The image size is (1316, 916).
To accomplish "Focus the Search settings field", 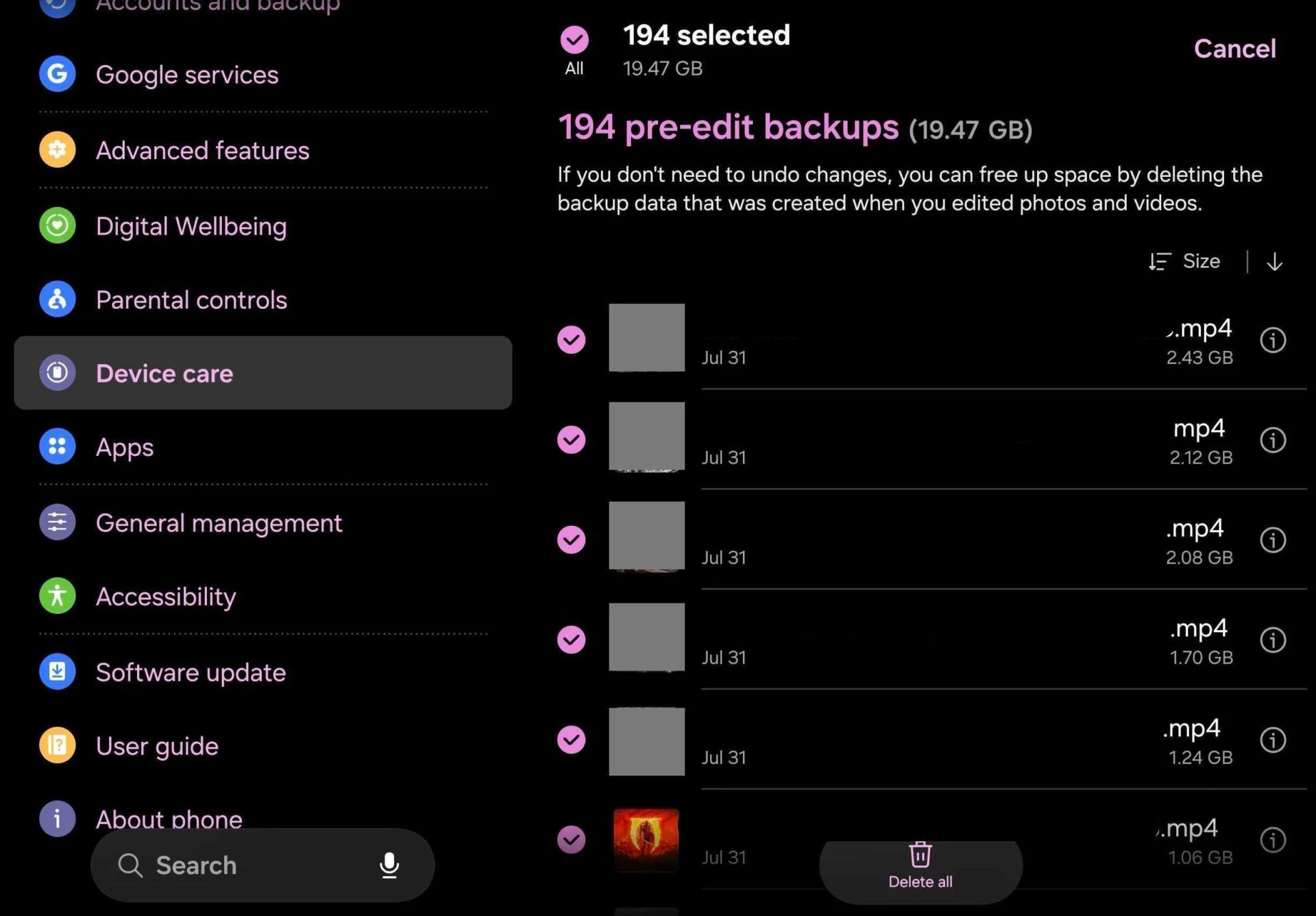I will tap(263, 865).
